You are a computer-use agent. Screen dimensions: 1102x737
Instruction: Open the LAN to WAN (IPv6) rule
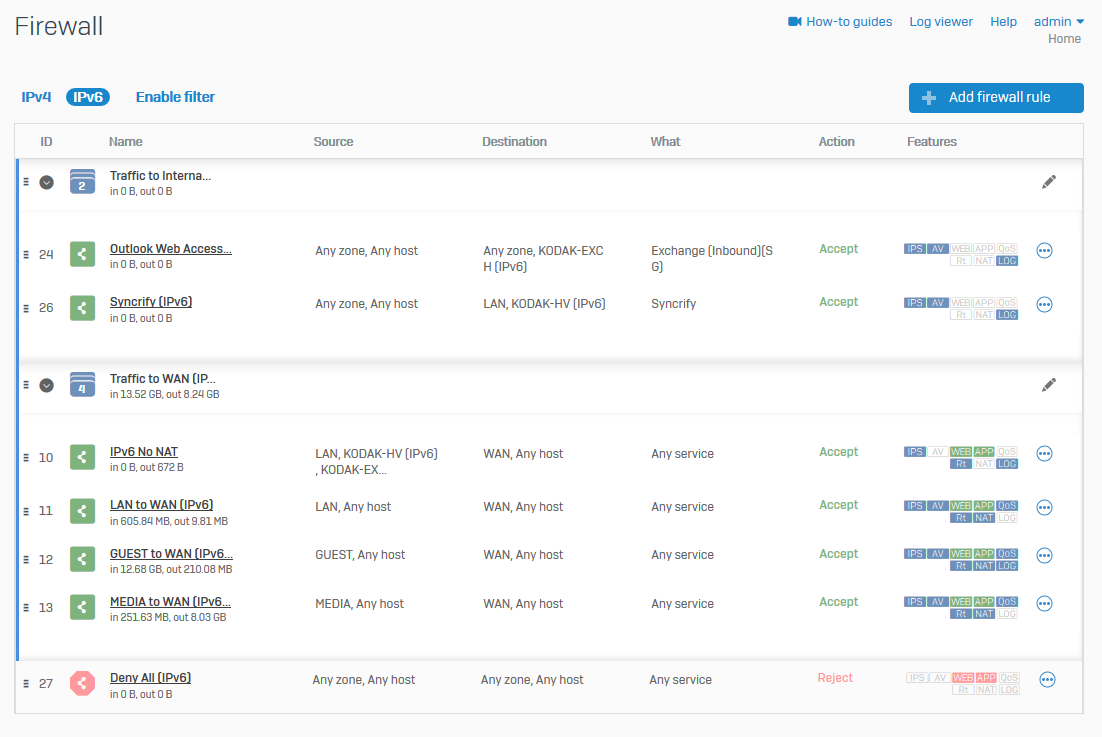point(161,505)
